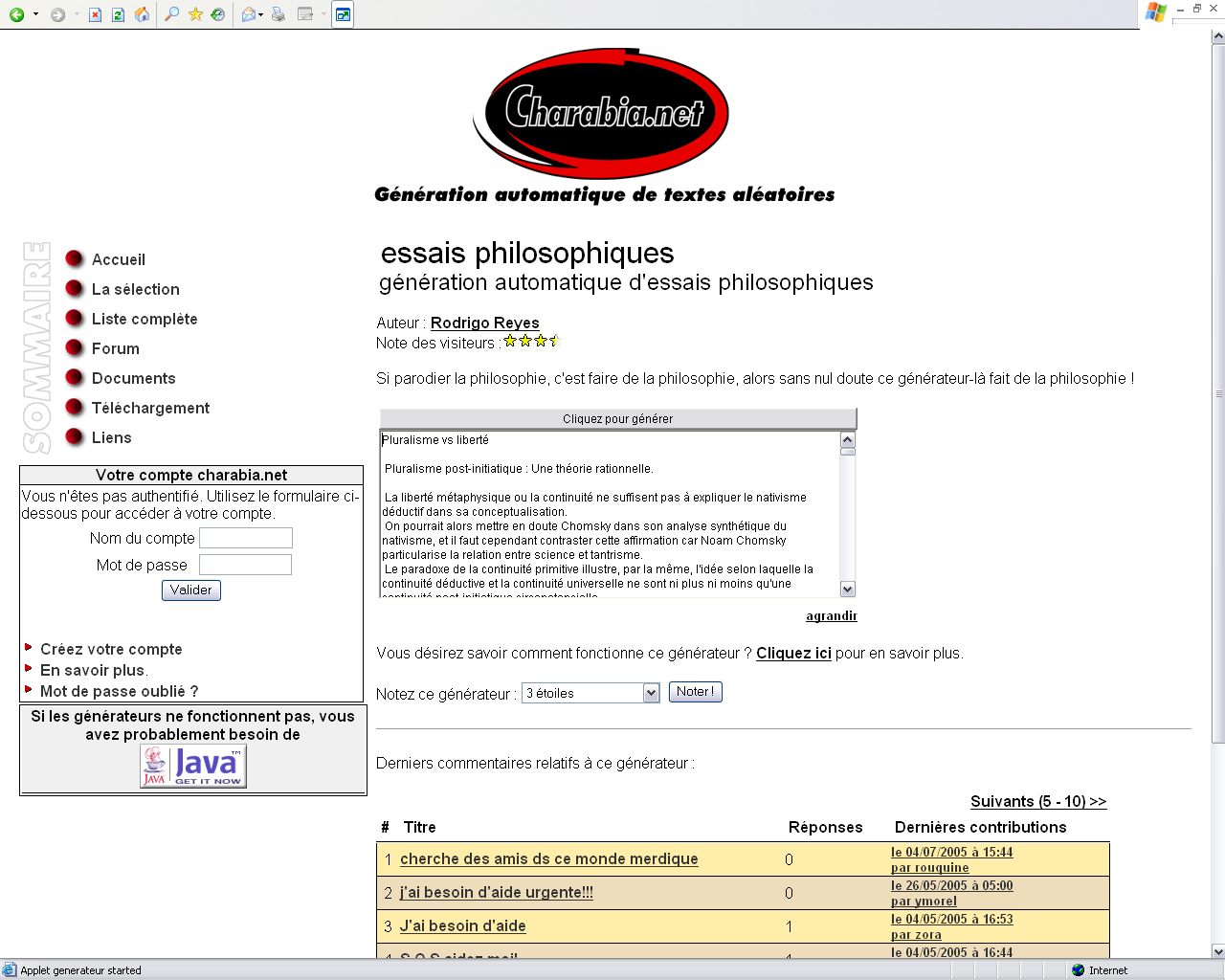Click the Réponses column header

click(x=825, y=827)
